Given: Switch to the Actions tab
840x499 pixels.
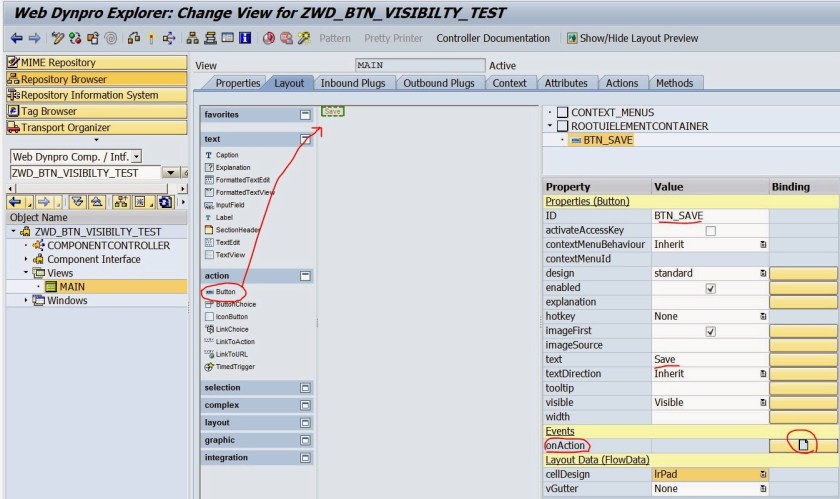Looking at the screenshot, I should coord(621,83).
